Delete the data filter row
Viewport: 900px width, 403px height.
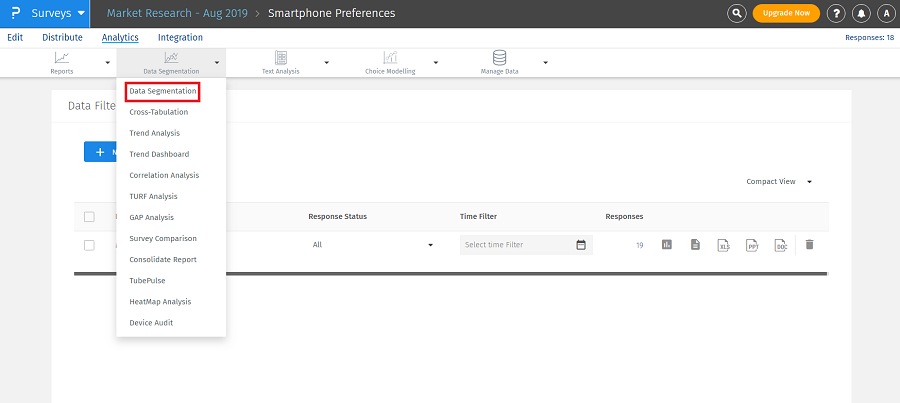(x=810, y=245)
